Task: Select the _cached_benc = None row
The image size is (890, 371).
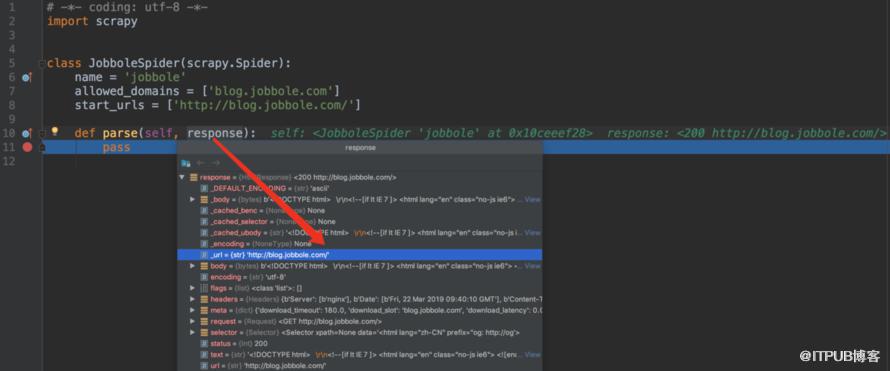Action: (x=360, y=210)
